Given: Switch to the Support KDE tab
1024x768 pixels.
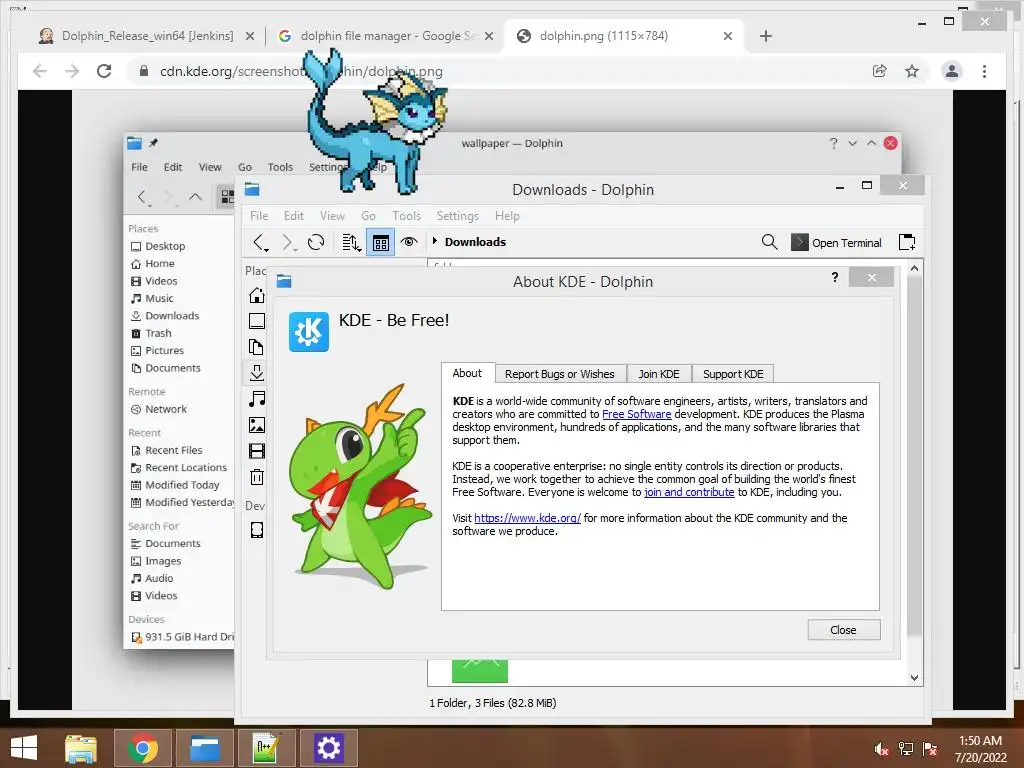Looking at the screenshot, I should click(x=733, y=374).
